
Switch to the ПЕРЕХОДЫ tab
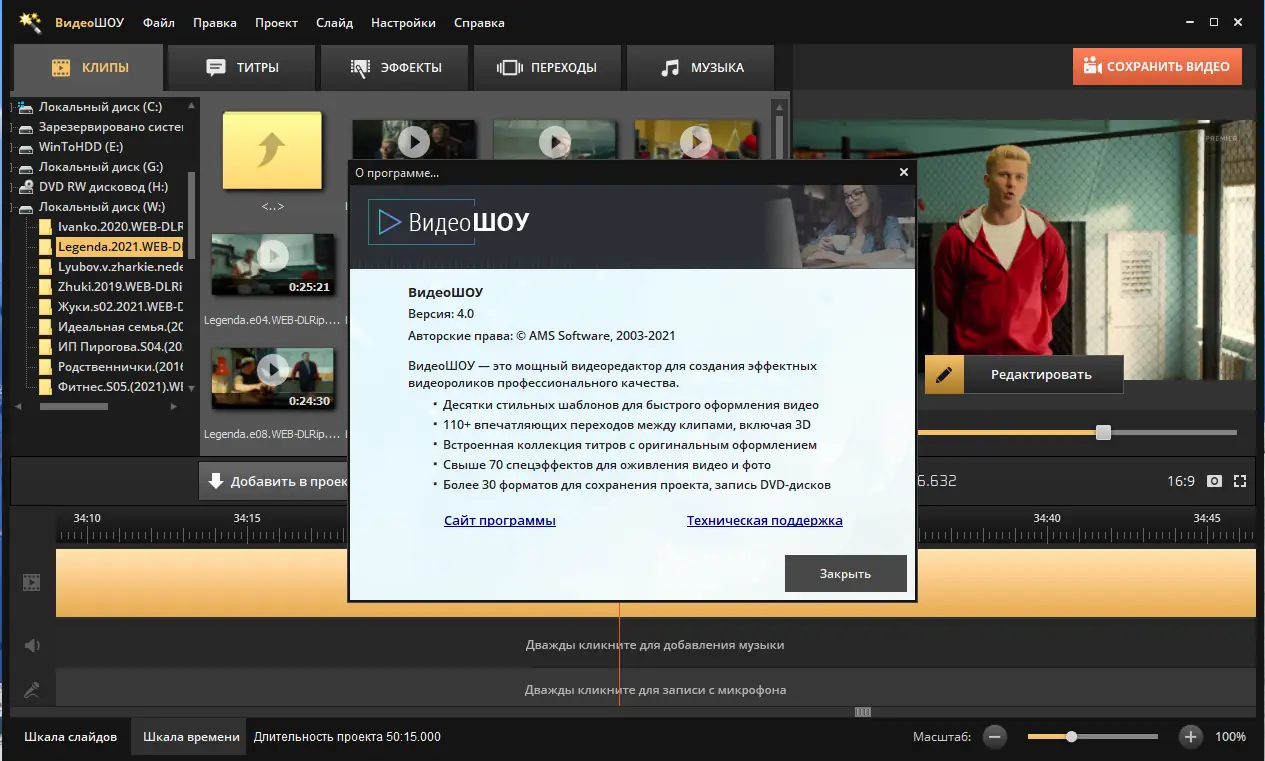(x=547, y=67)
